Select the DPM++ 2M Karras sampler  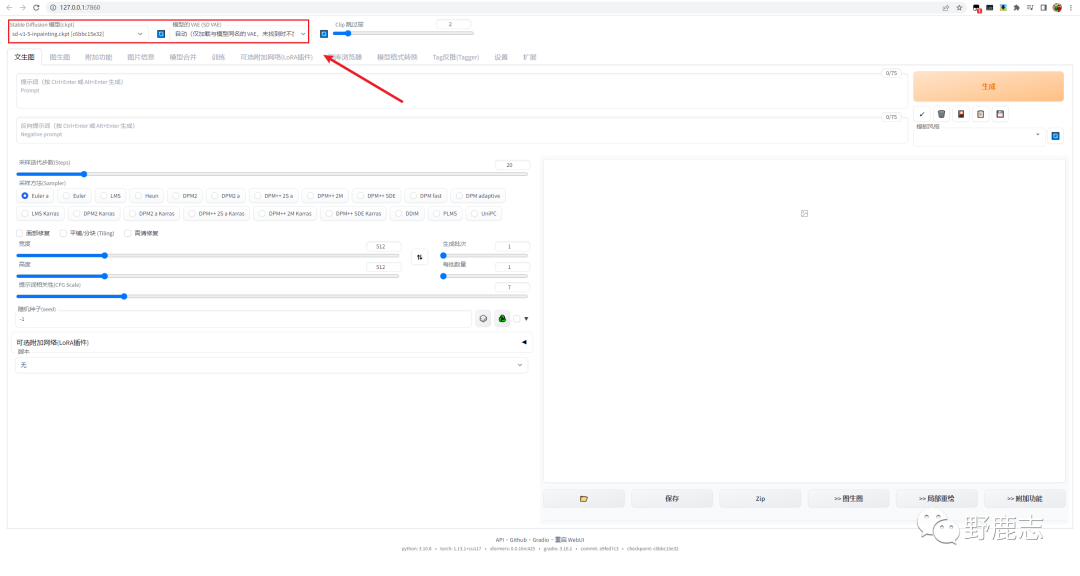tap(284, 214)
